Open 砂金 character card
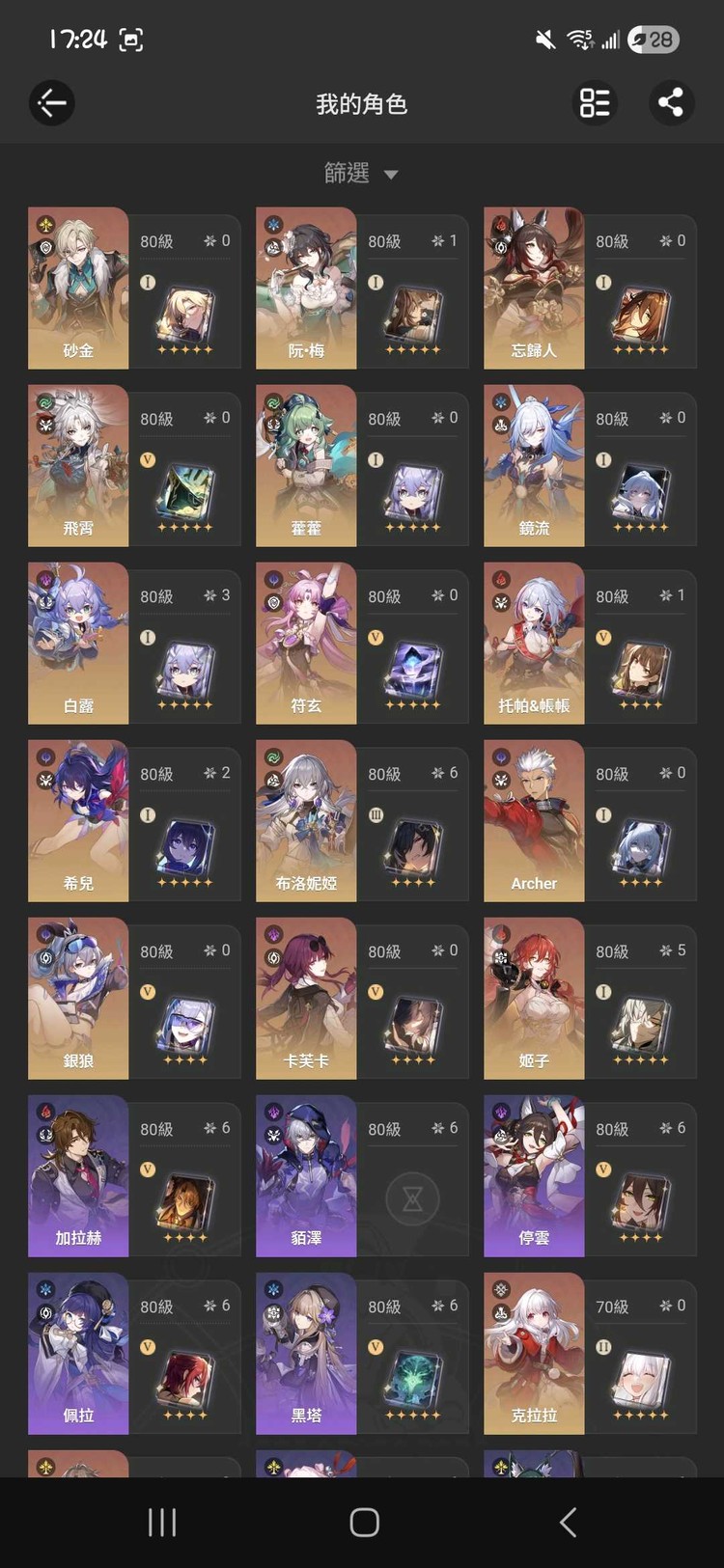Viewport: 724px width, 1568px height. [x=134, y=288]
